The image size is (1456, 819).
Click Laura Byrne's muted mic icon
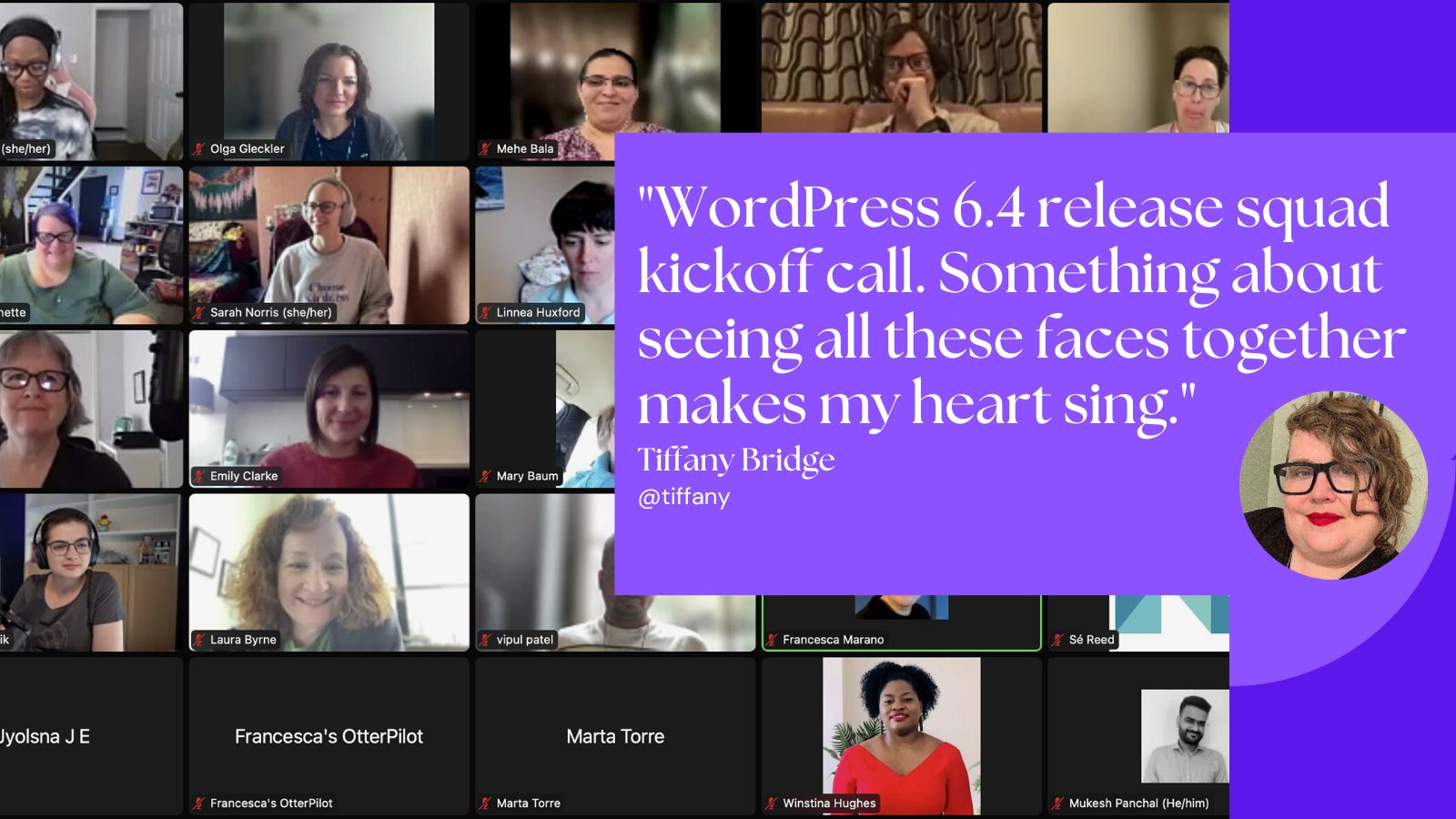click(x=198, y=641)
